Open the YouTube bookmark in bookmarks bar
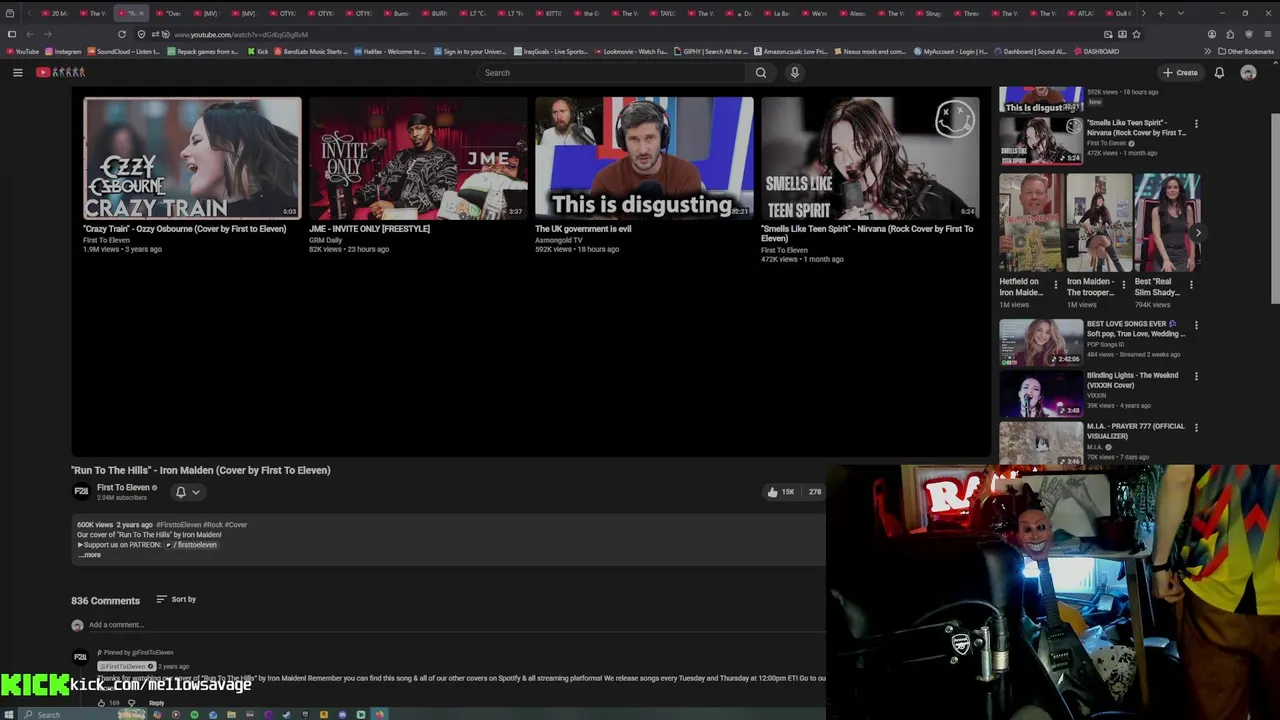This screenshot has height=720, width=1280. point(22,51)
